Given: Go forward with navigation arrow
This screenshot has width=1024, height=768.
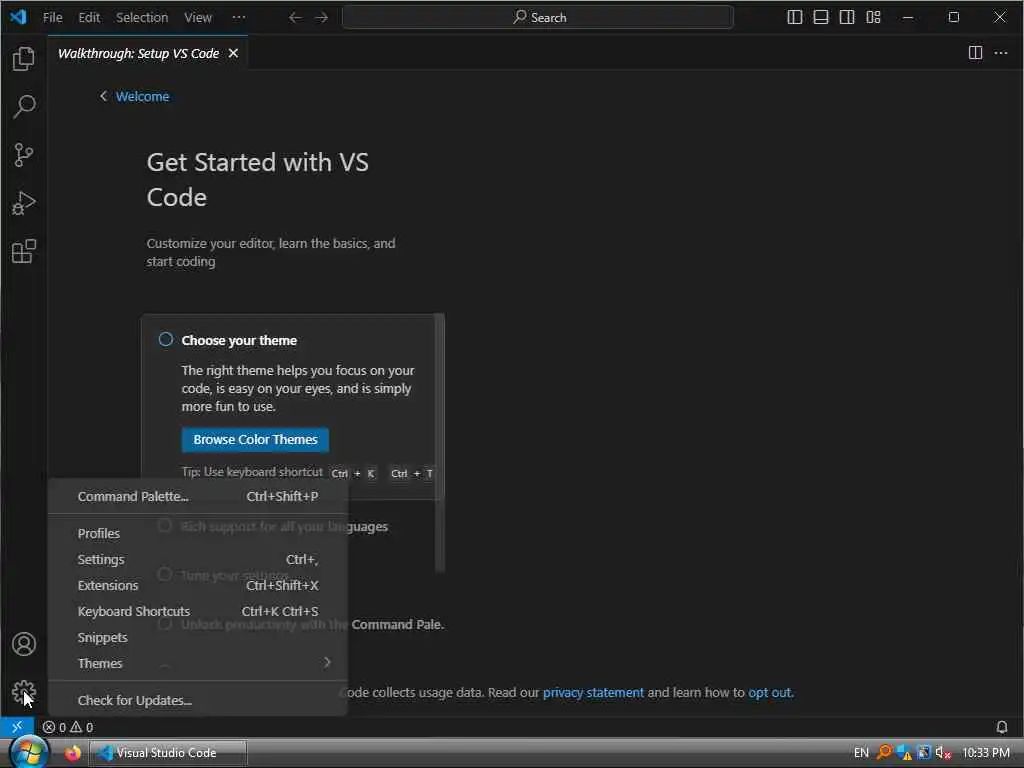Looking at the screenshot, I should 321,18.
